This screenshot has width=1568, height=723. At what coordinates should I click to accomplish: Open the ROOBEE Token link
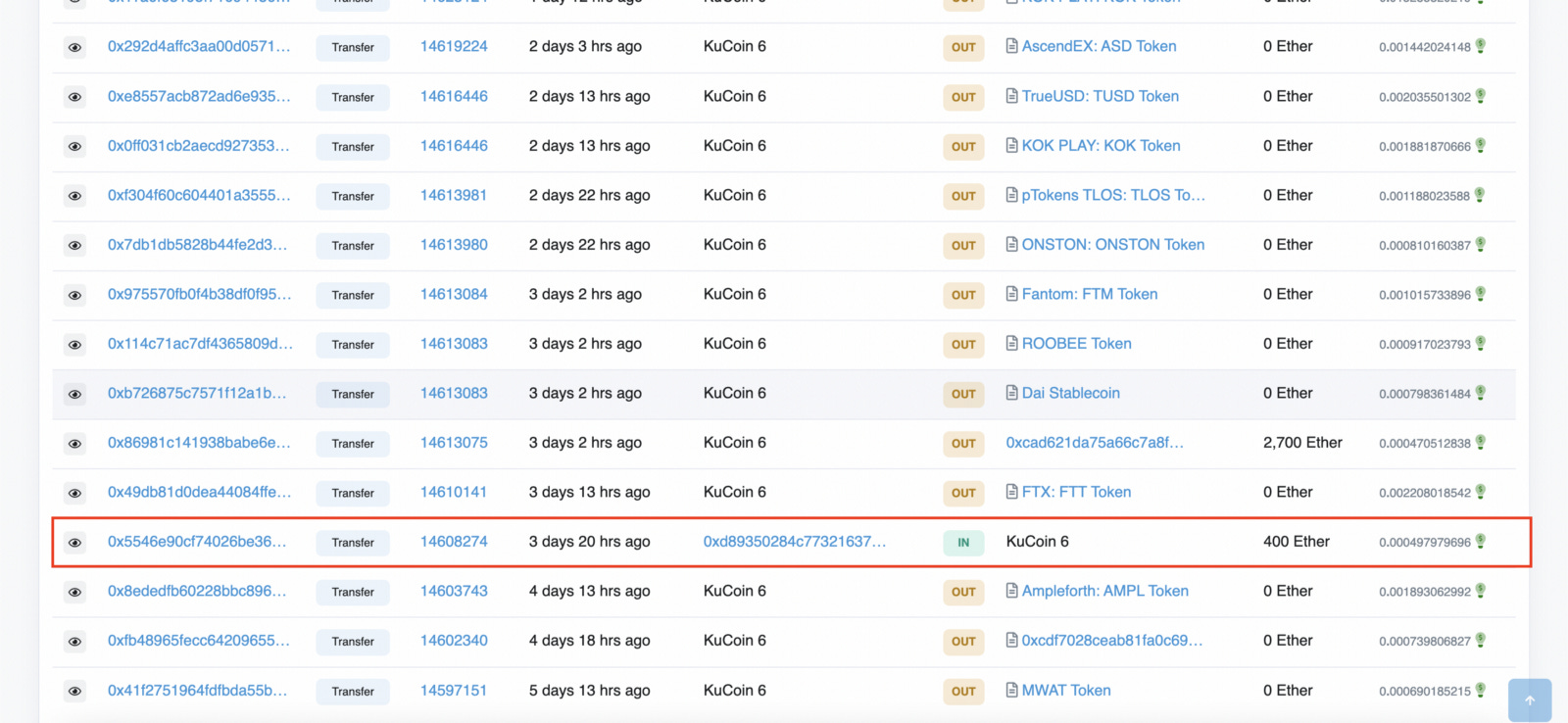click(x=1076, y=344)
